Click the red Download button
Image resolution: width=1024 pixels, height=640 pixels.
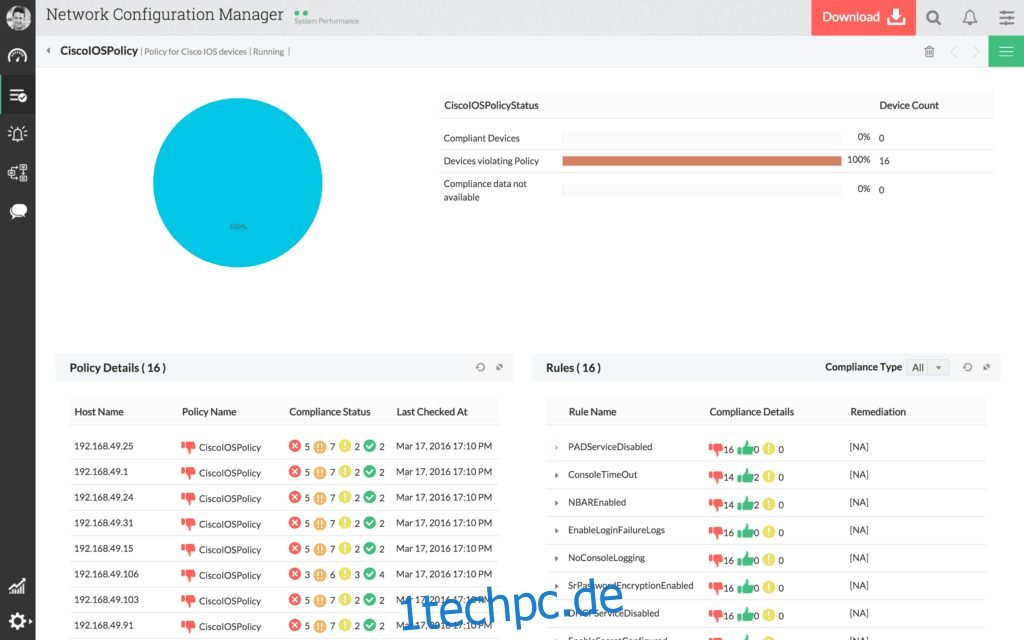point(863,18)
